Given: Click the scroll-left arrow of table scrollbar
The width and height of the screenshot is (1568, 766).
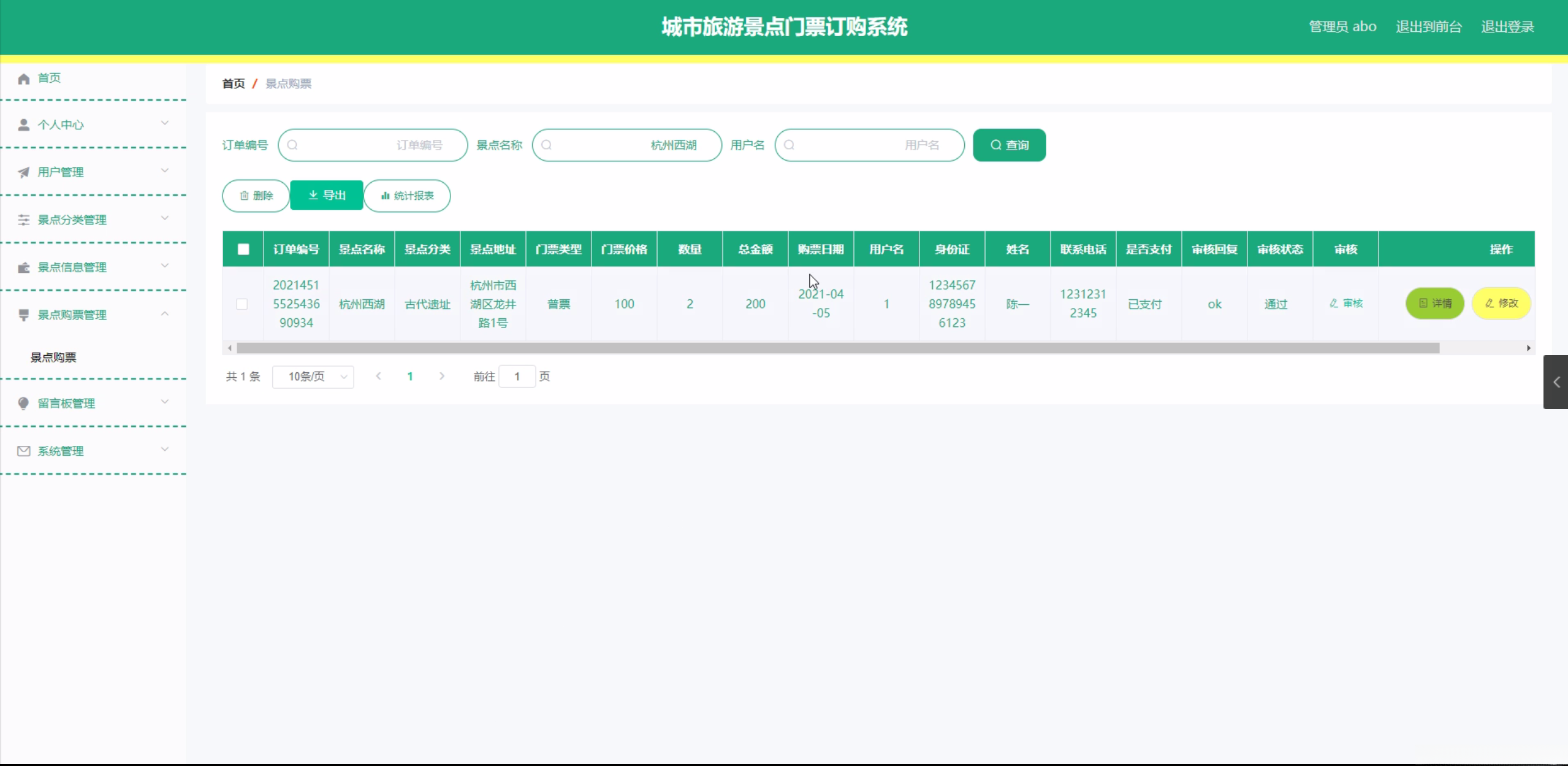Looking at the screenshot, I should (x=230, y=348).
